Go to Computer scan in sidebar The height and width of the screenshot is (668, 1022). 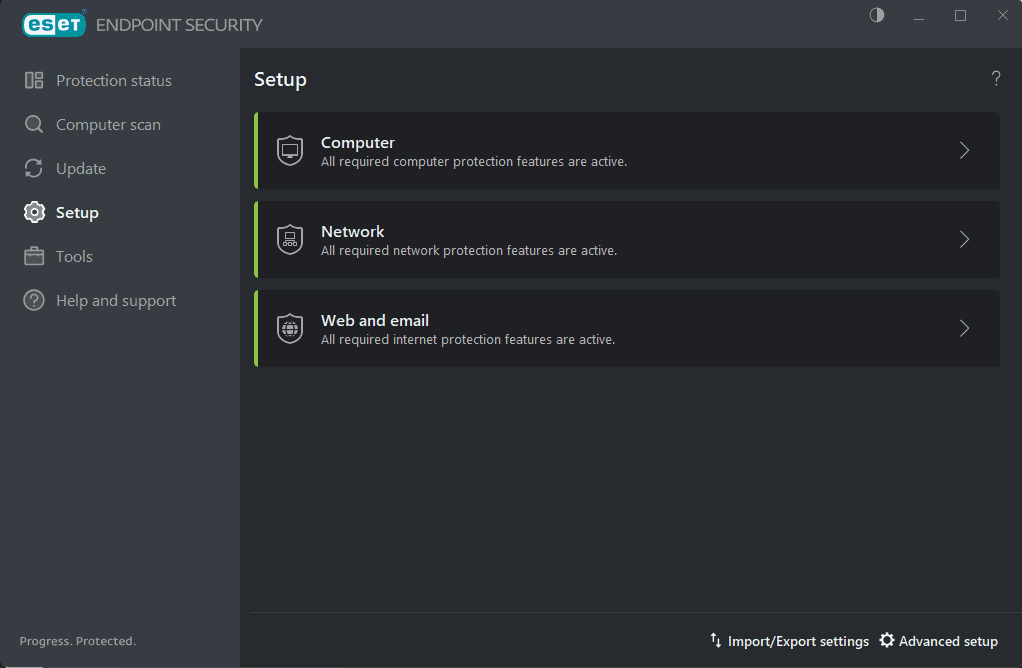pos(108,124)
